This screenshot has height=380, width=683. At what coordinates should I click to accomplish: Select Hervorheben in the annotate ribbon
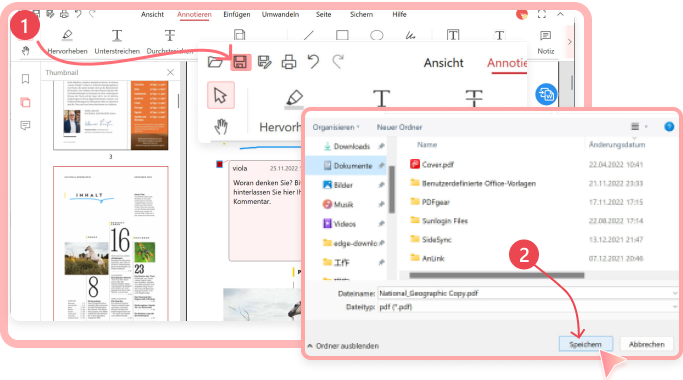click(67, 42)
